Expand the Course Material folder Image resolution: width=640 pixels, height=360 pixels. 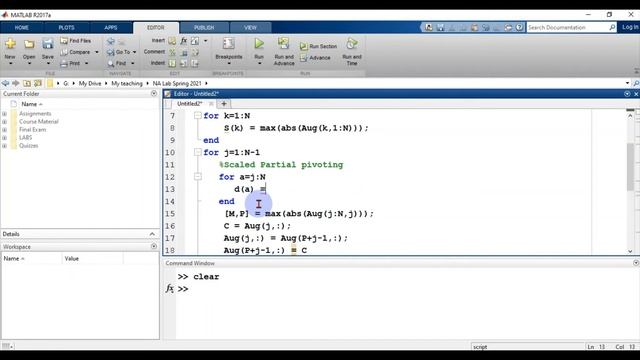pos(4,122)
